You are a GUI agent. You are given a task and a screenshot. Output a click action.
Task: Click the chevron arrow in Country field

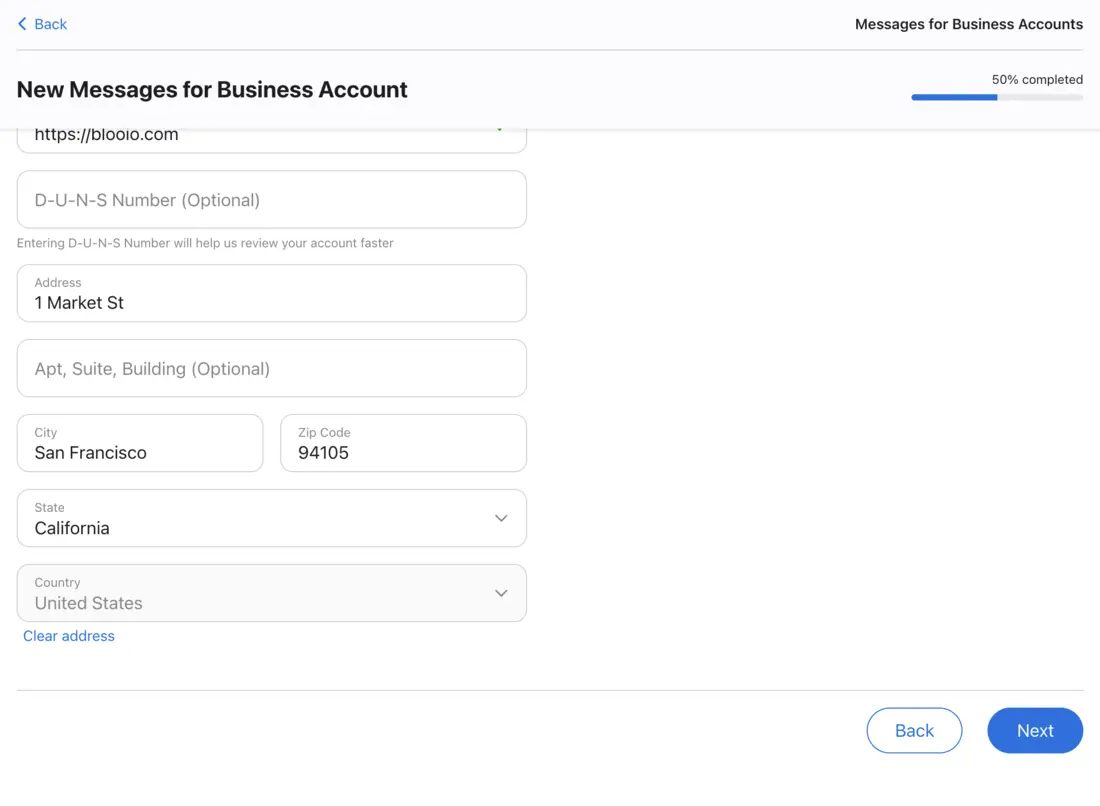click(x=501, y=593)
